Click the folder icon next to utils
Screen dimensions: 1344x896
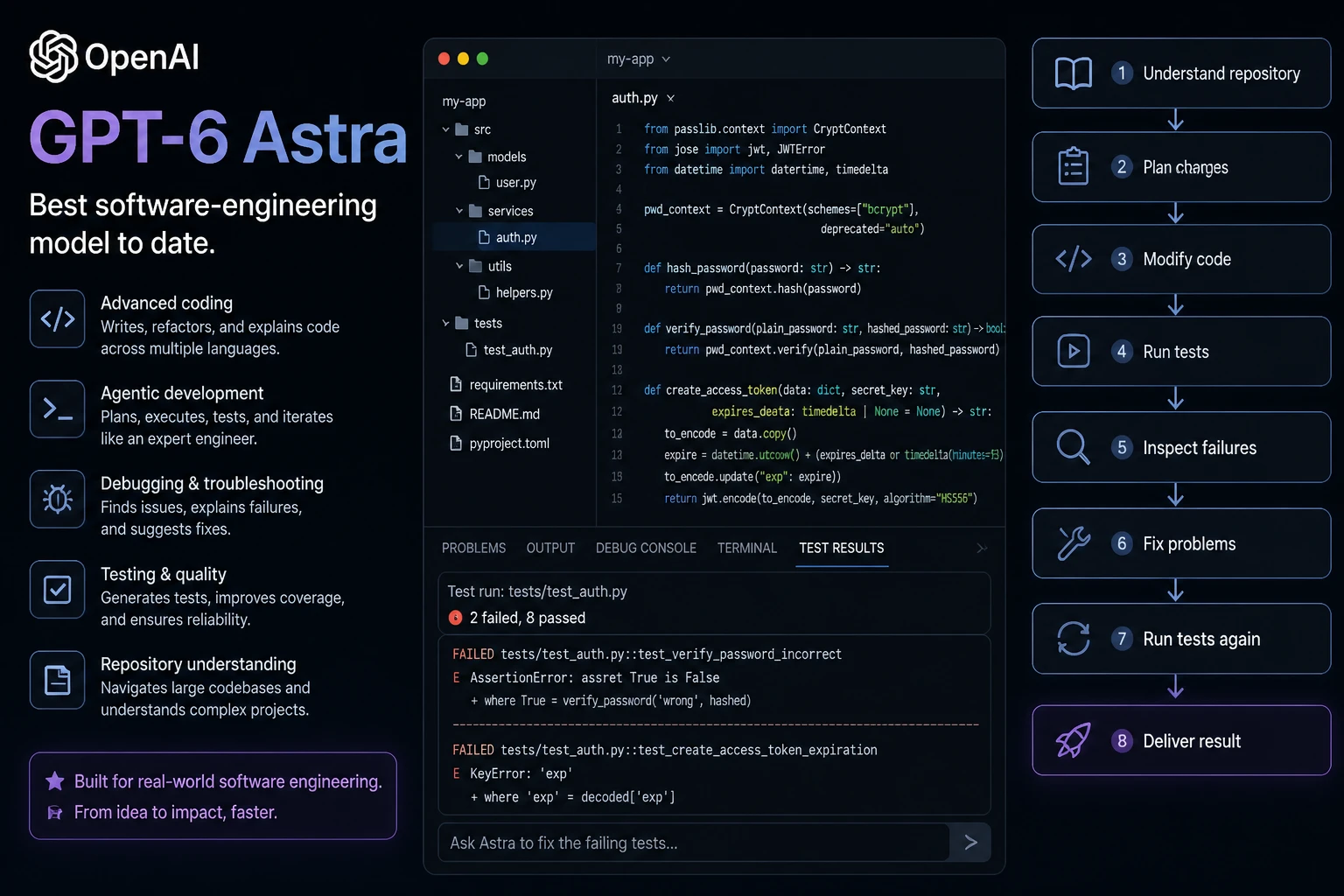click(x=476, y=266)
